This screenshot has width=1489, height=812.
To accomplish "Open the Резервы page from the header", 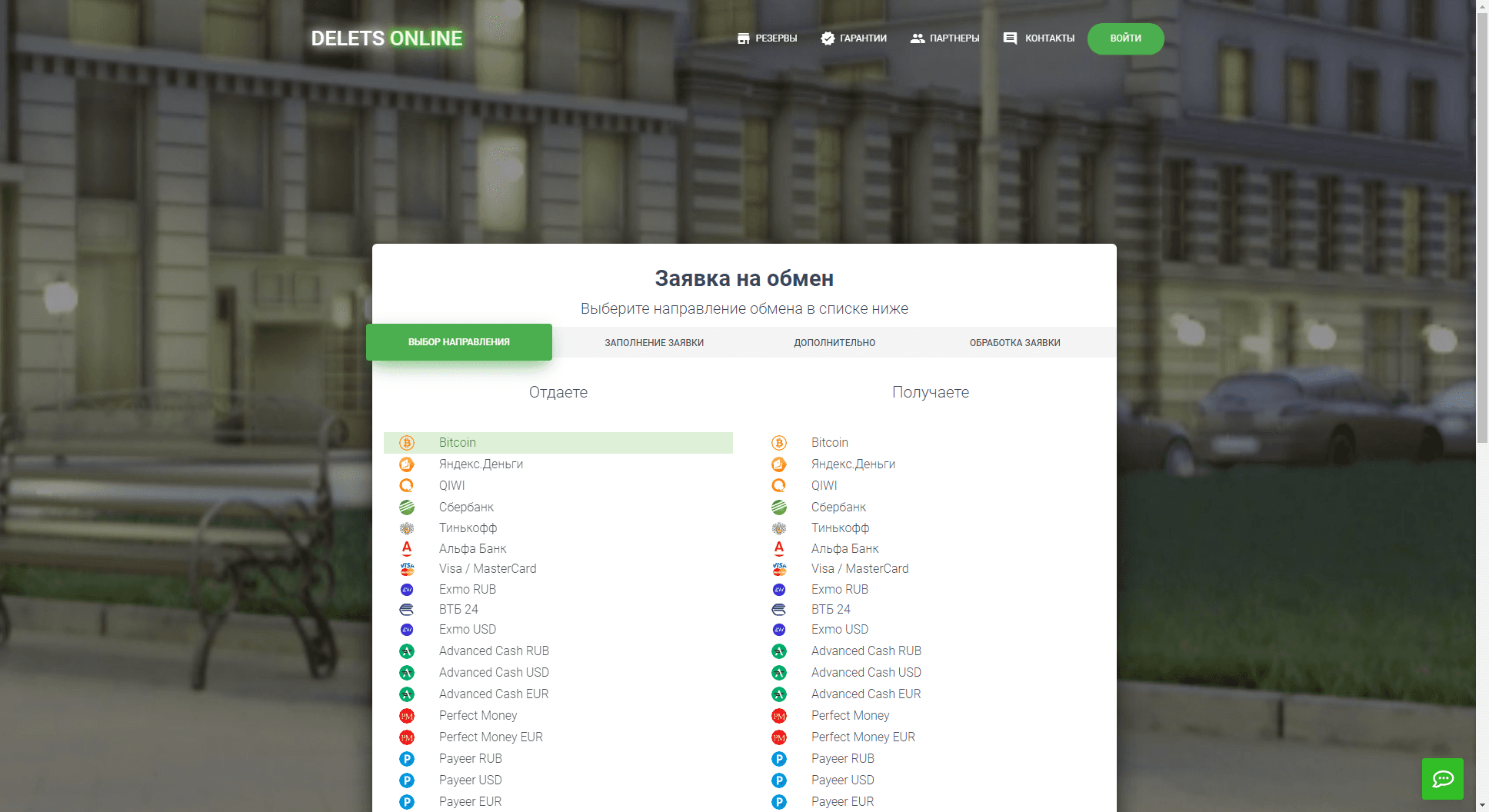I will pos(767,38).
